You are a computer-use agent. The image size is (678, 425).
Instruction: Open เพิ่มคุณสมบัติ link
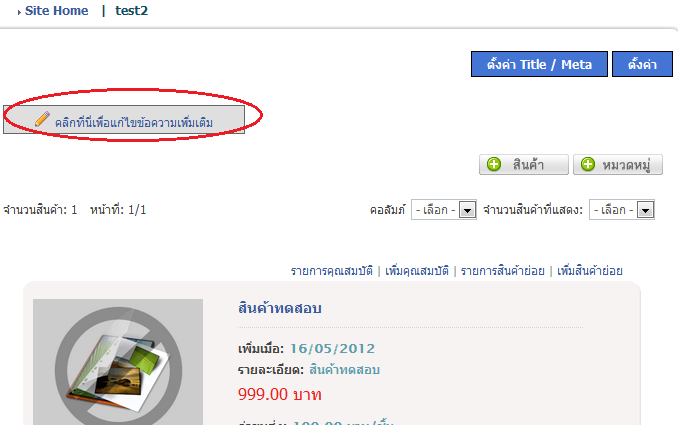(417, 271)
